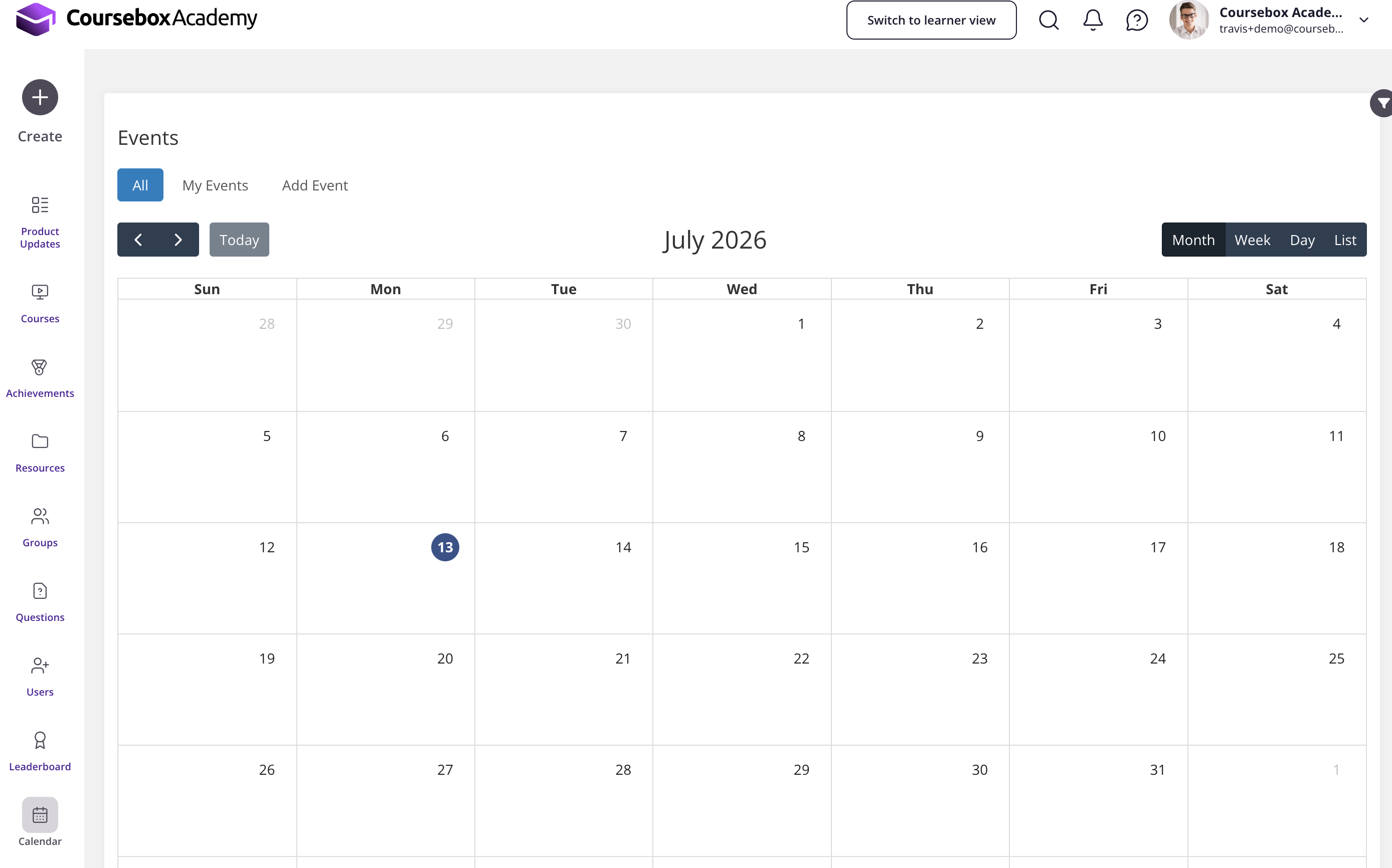The image size is (1392, 868).
Task: Click the date 4 on Saturday
Action: pos(1336,324)
